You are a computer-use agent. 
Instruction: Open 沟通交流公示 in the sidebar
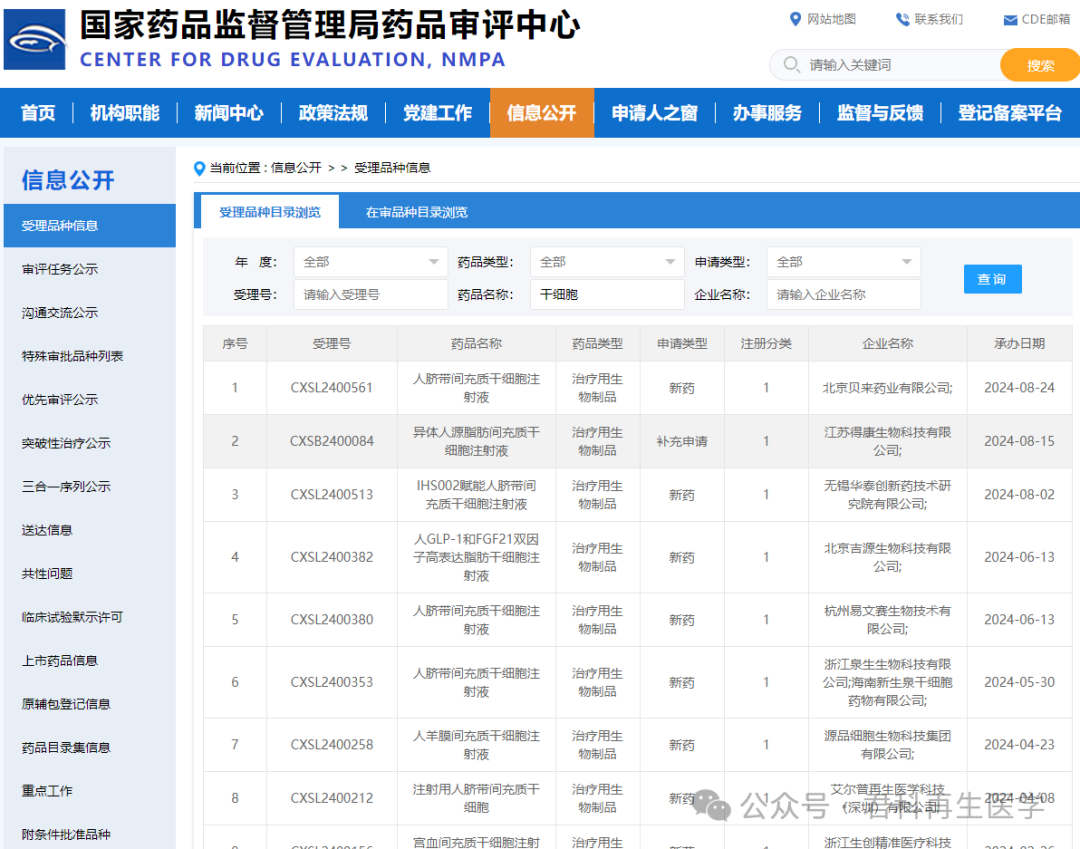(x=60, y=313)
